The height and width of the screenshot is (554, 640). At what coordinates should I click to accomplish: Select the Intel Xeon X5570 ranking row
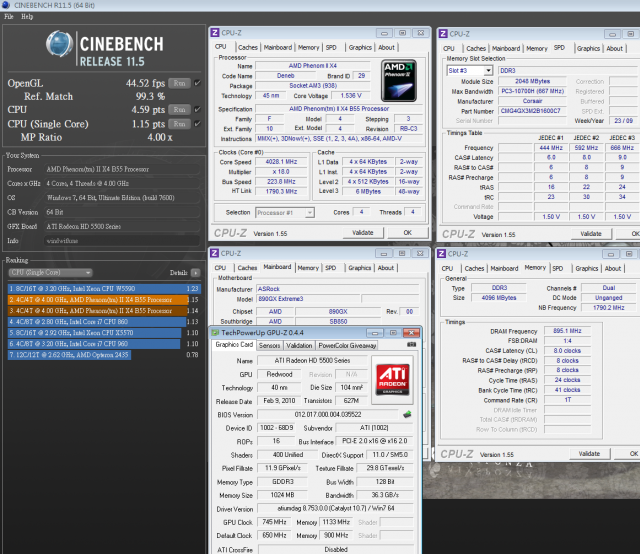coord(104,333)
